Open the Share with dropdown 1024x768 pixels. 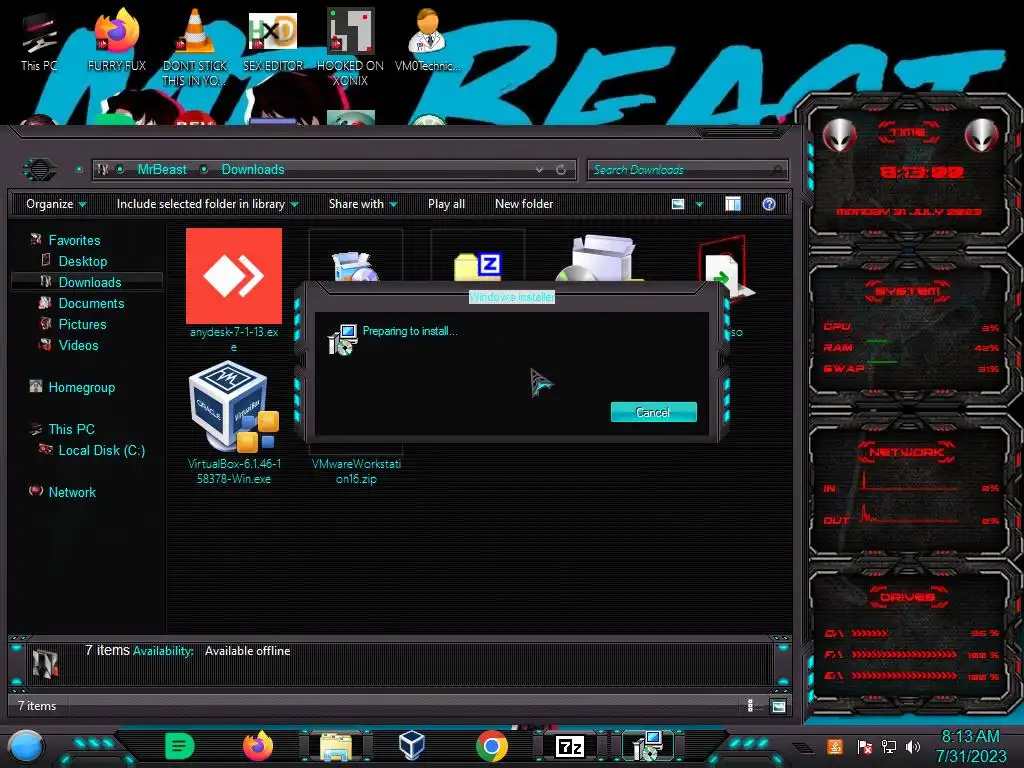point(362,204)
